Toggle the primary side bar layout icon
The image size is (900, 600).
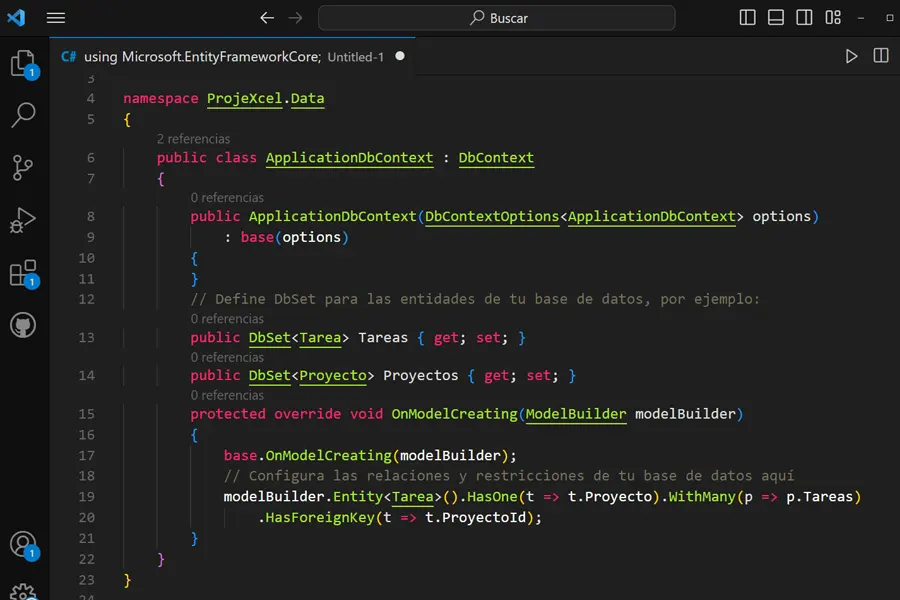tap(747, 18)
